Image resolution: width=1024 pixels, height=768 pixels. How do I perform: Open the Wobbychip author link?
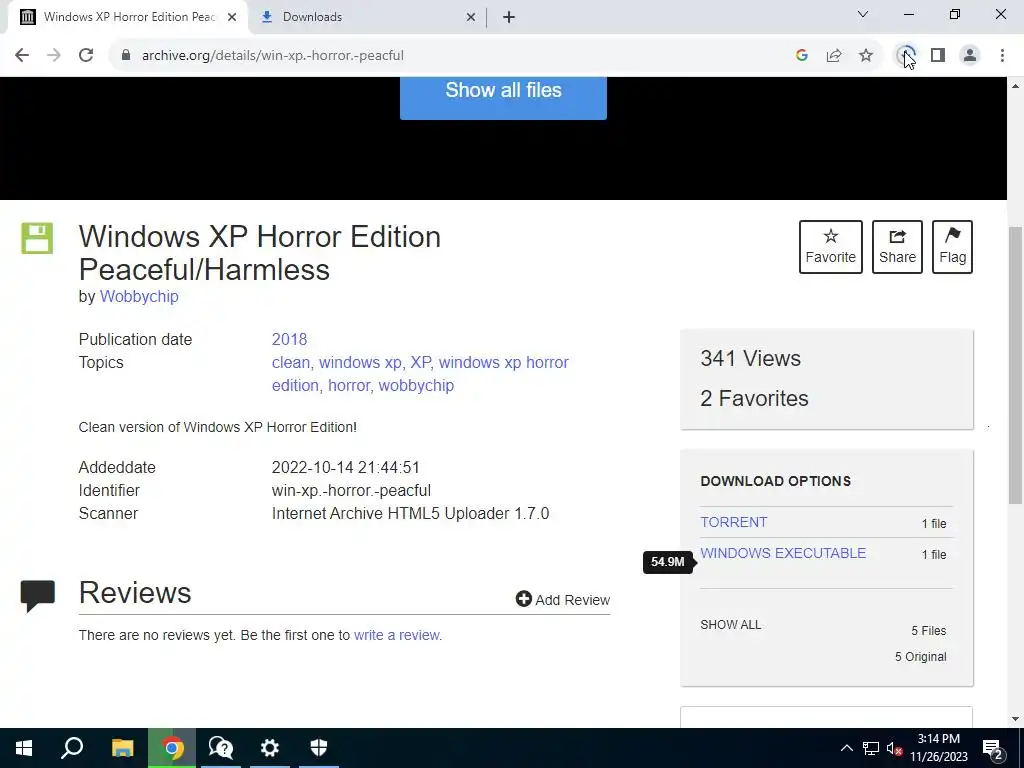pyautogui.click(x=139, y=296)
